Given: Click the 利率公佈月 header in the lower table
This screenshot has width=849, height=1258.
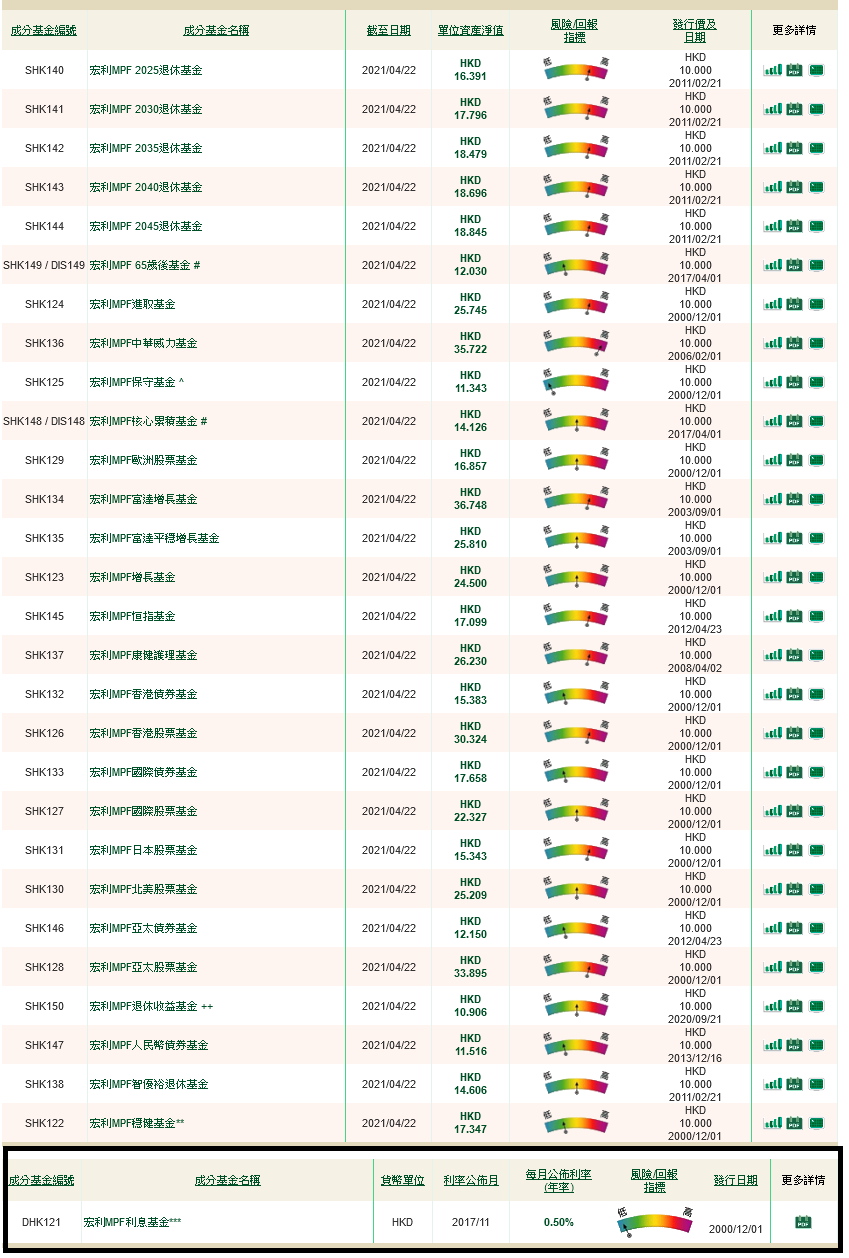Looking at the screenshot, I should point(471,1180).
